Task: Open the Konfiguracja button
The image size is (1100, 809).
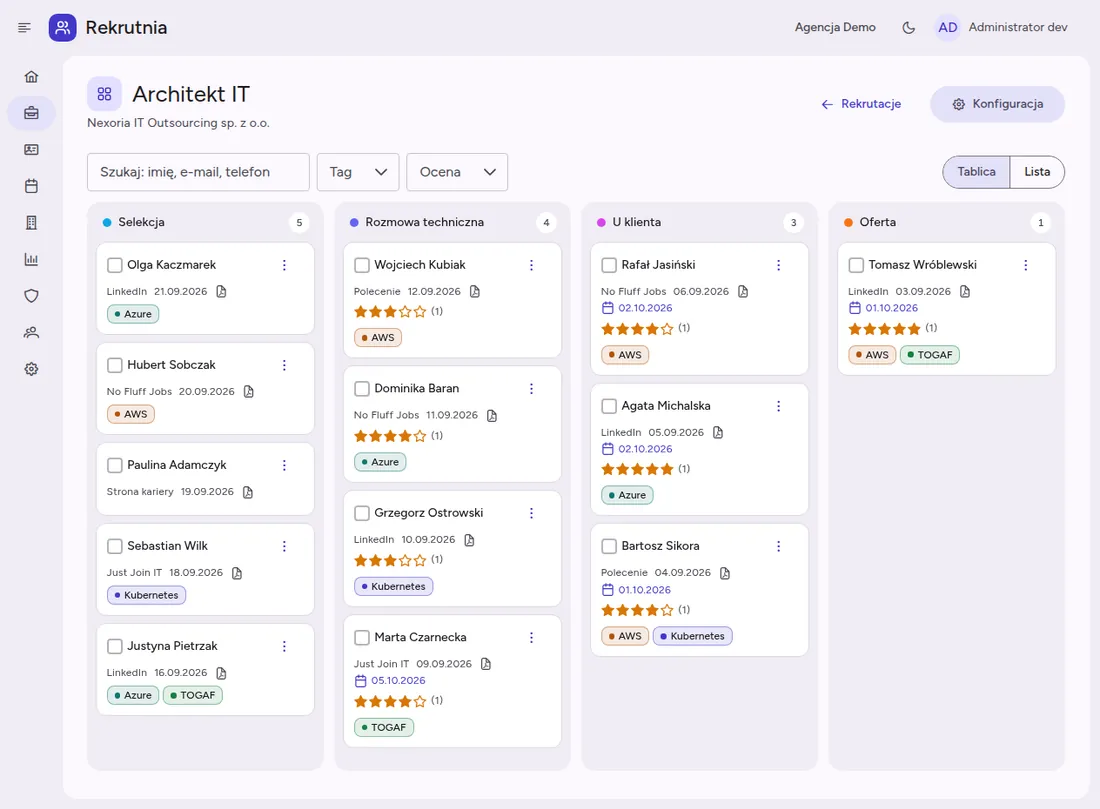Action: tap(997, 104)
